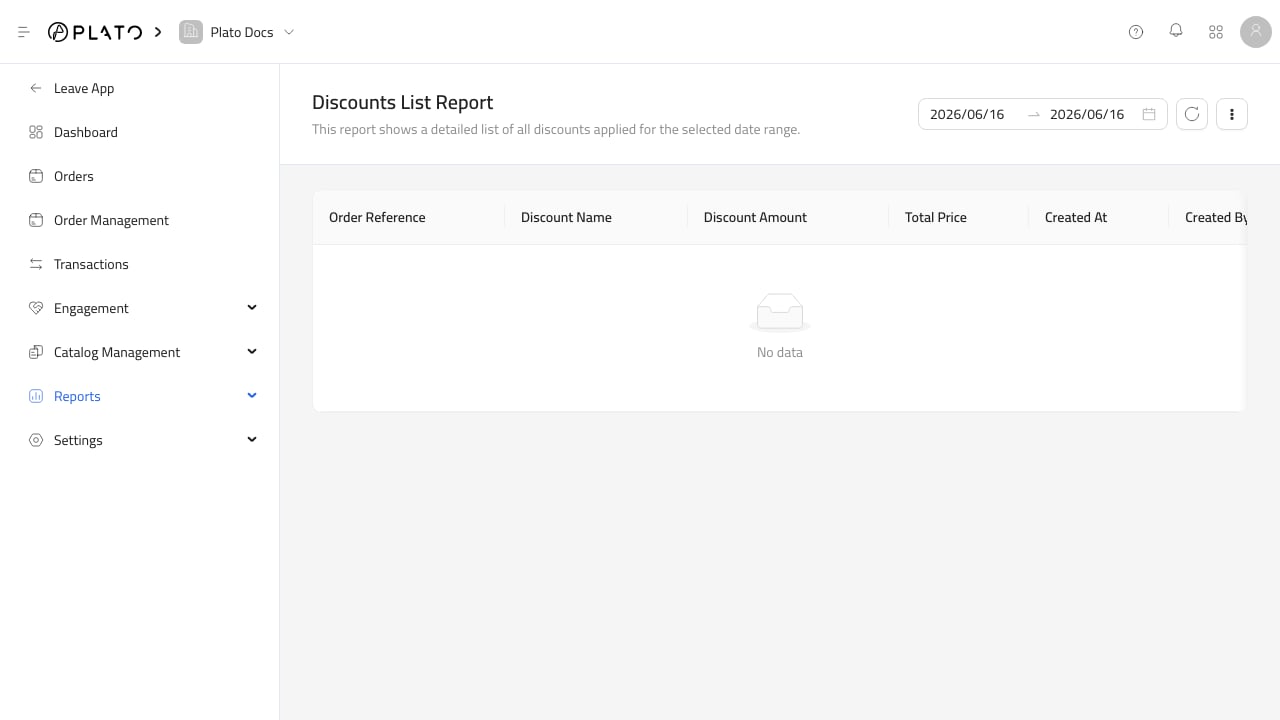Open the three-dot more options menu
Viewport: 1280px width, 720px height.
[1232, 114]
